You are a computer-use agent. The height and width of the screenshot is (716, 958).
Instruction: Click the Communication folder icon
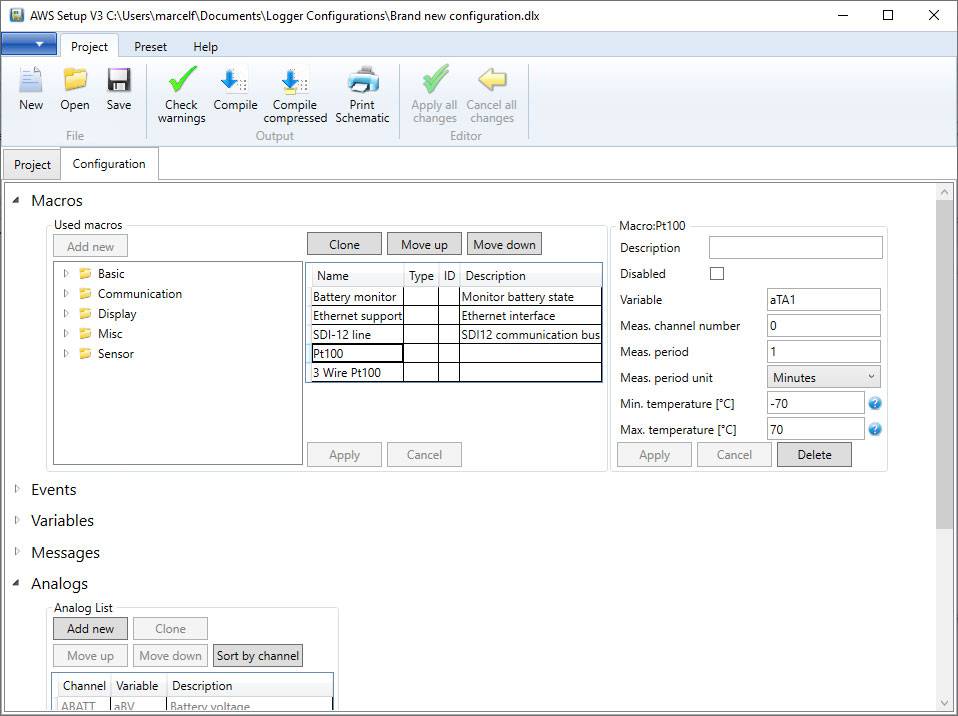tap(86, 294)
